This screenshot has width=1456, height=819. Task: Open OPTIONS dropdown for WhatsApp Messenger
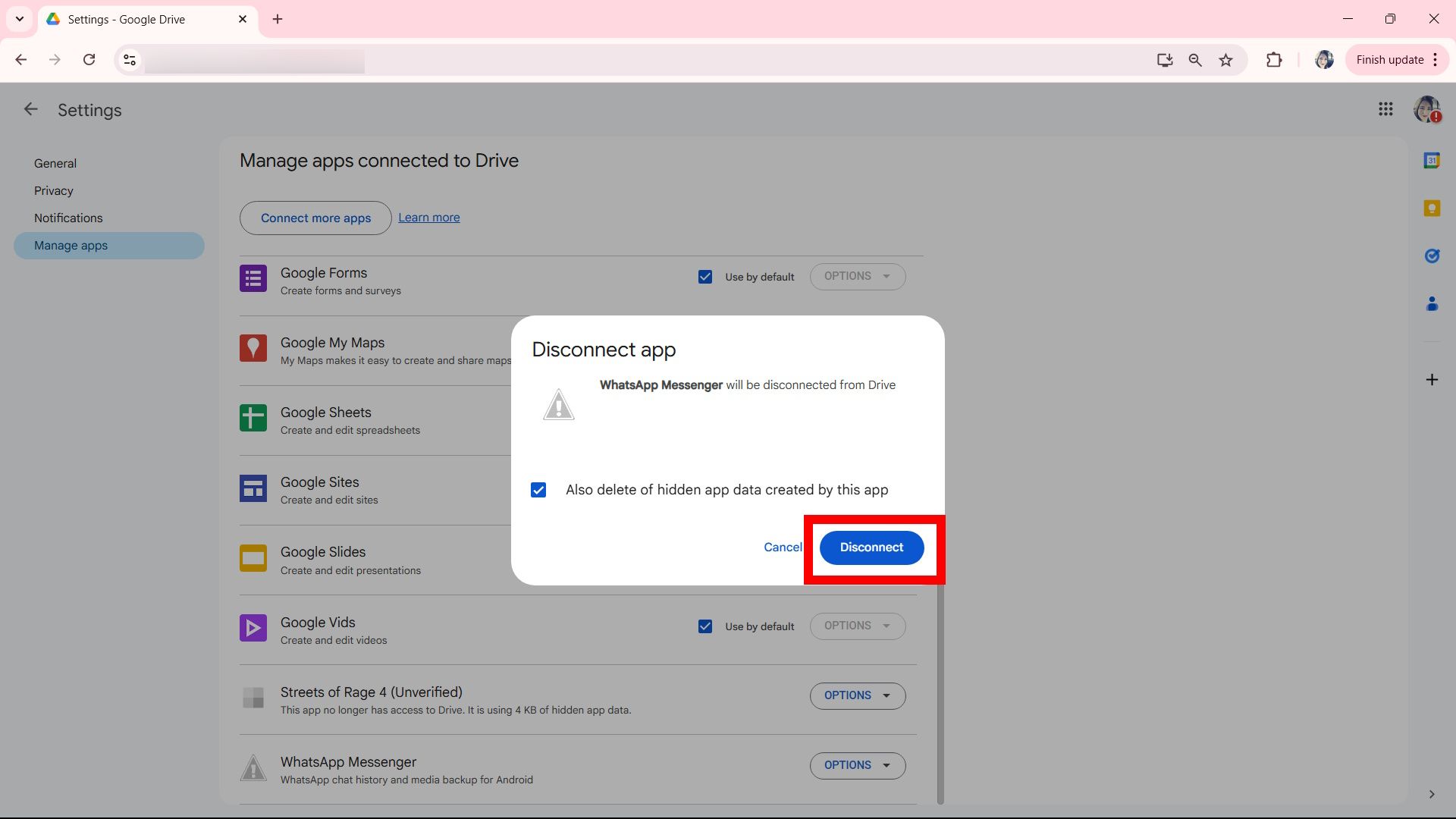(x=857, y=765)
